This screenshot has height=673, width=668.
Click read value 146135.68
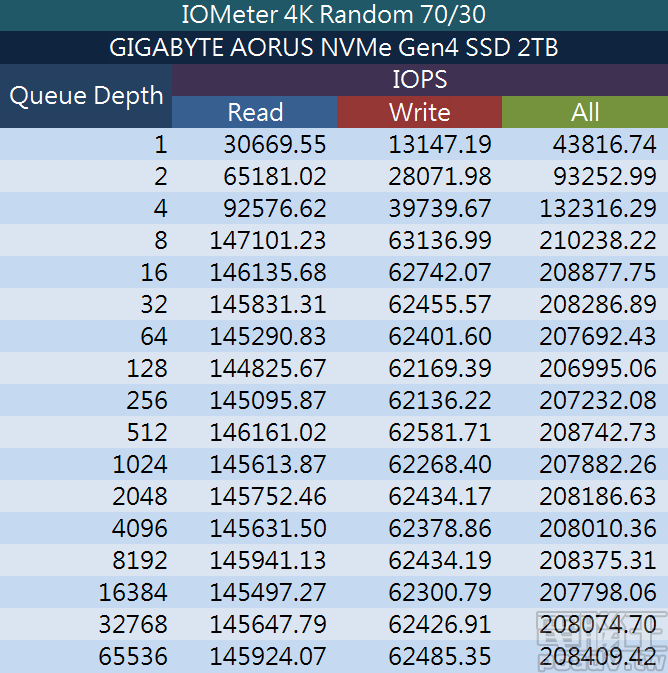268,273
